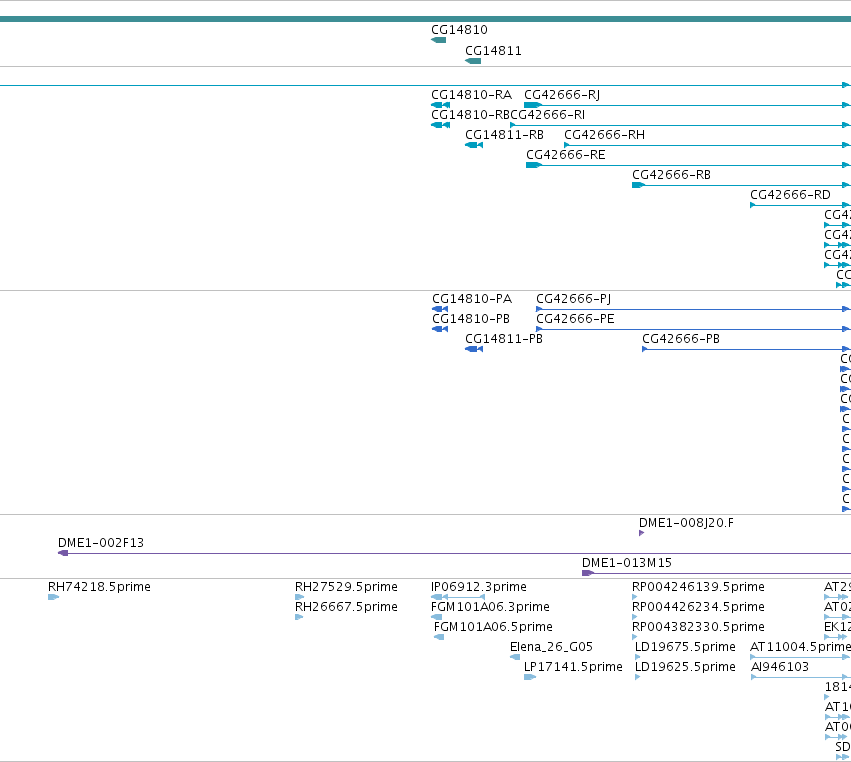The height and width of the screenshot is (762, 851).
Task: Select the RH74218.5prime EST label
Action: tap(99, 587)
